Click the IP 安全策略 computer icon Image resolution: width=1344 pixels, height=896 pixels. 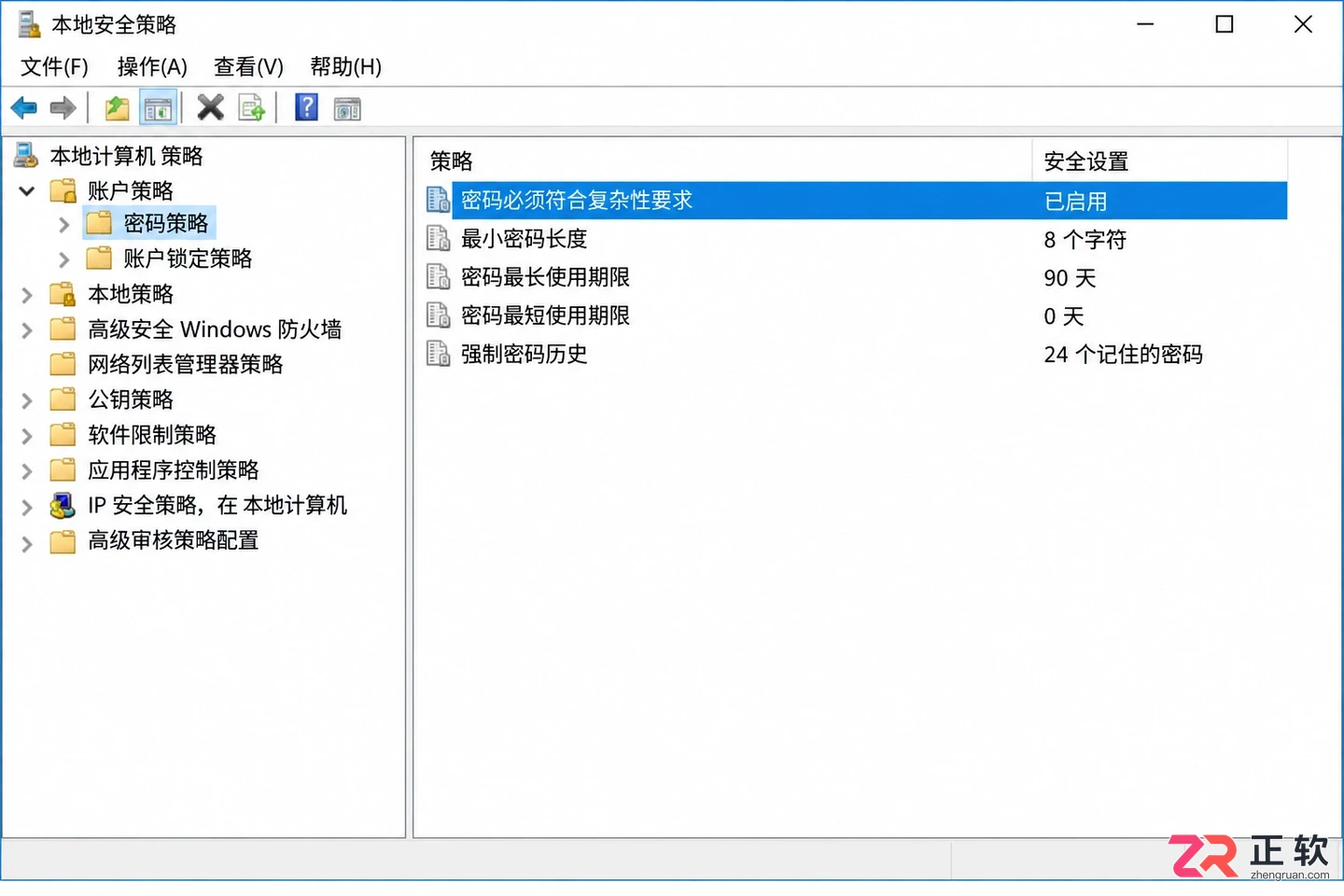63,505
